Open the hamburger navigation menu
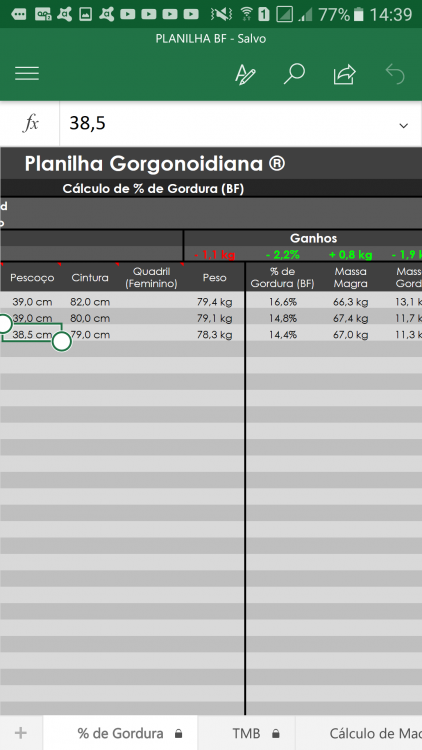The height and width of the screenshot is (750, 422). 27,74
